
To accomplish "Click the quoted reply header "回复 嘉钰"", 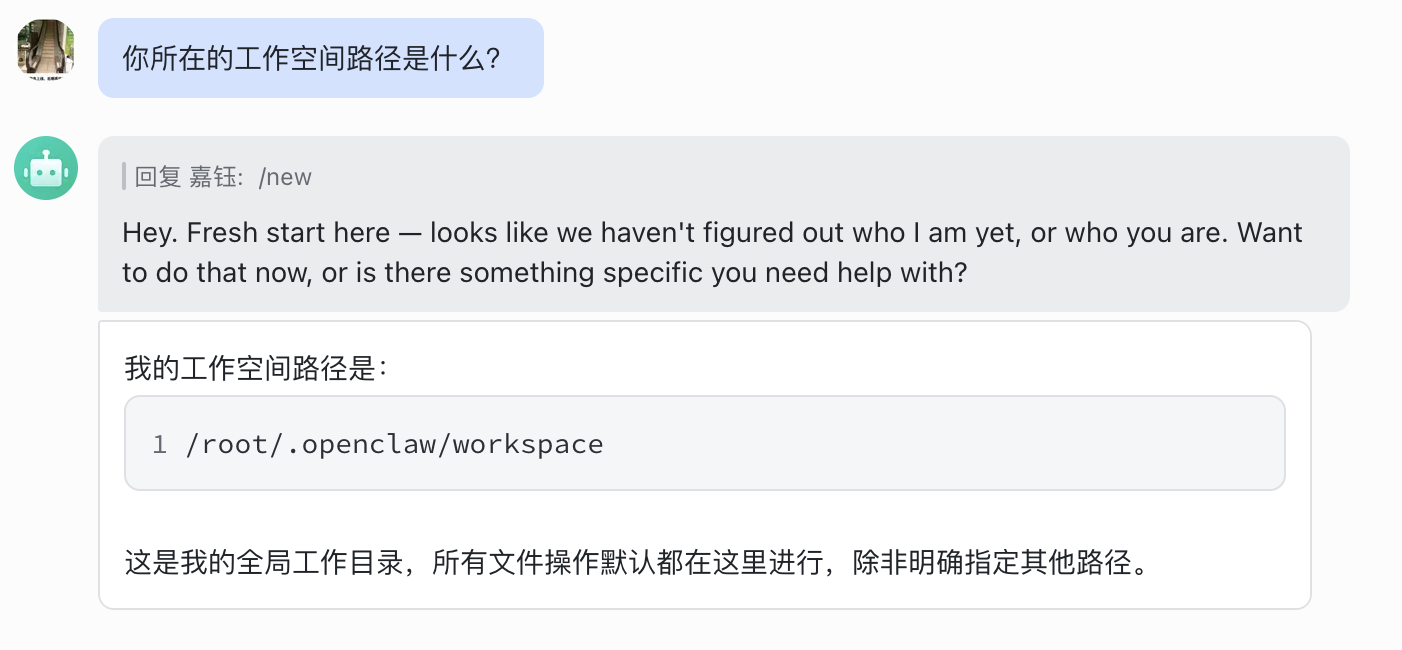I will click(176, 177).
